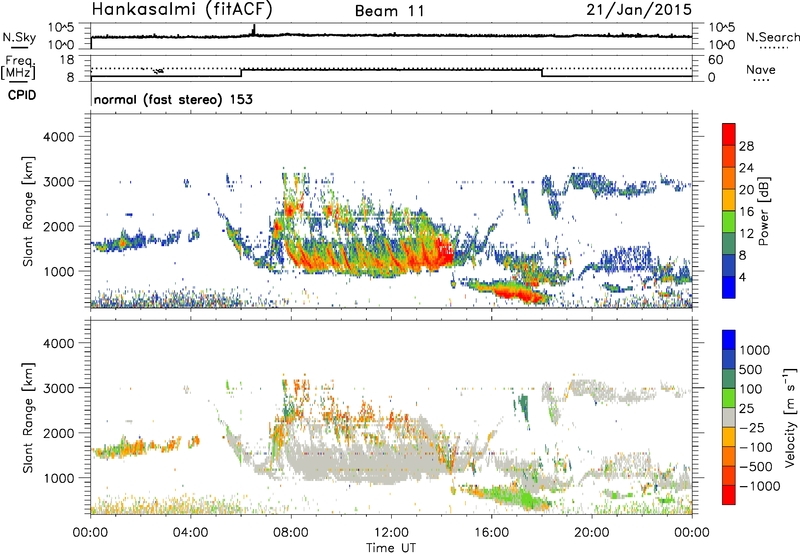The height and width of the screenshot is (554, 800).
Task: Click the Freq. [MHz] axis label
Action: pos(18,67)
